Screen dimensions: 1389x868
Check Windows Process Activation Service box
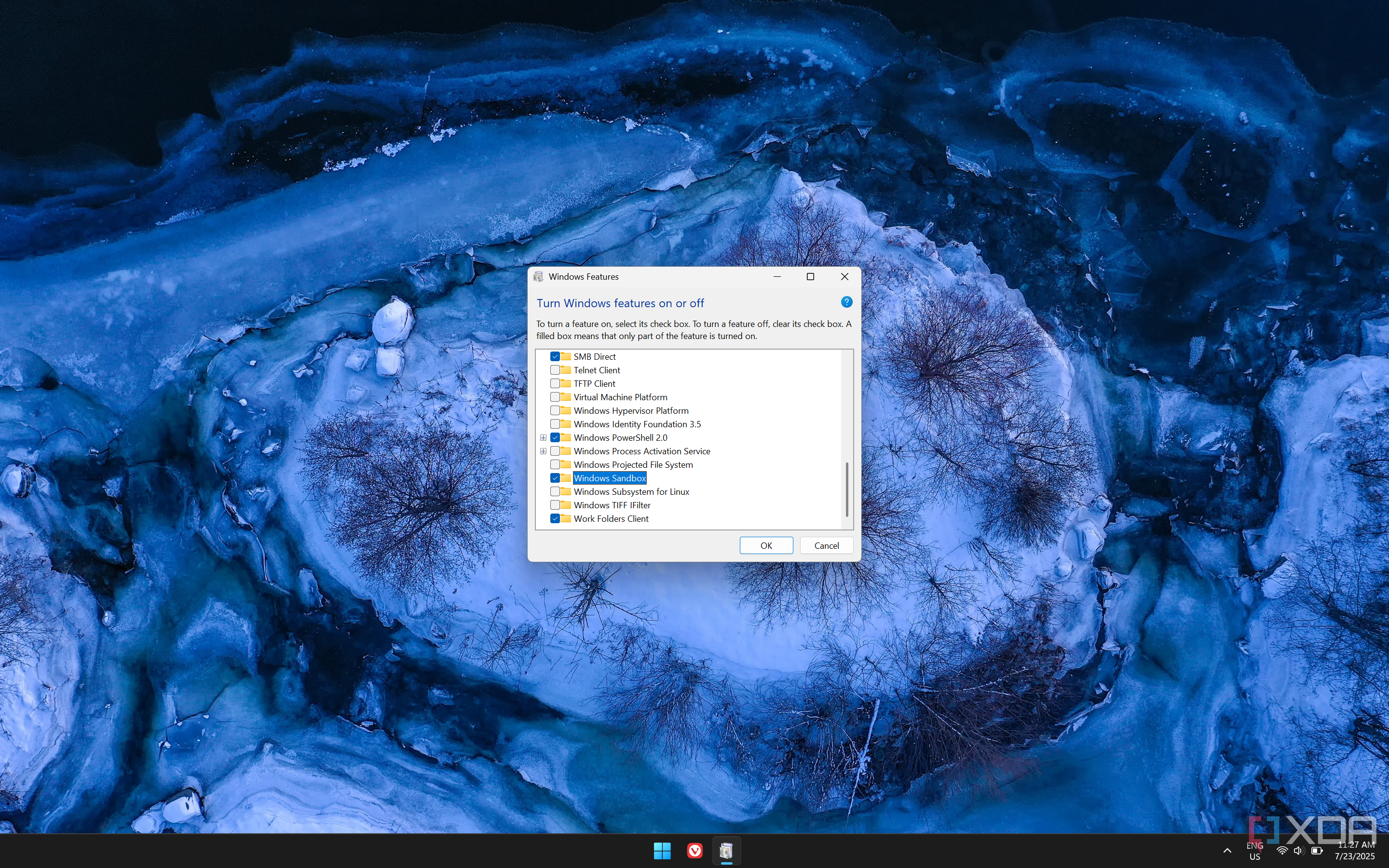click(555, 451)
